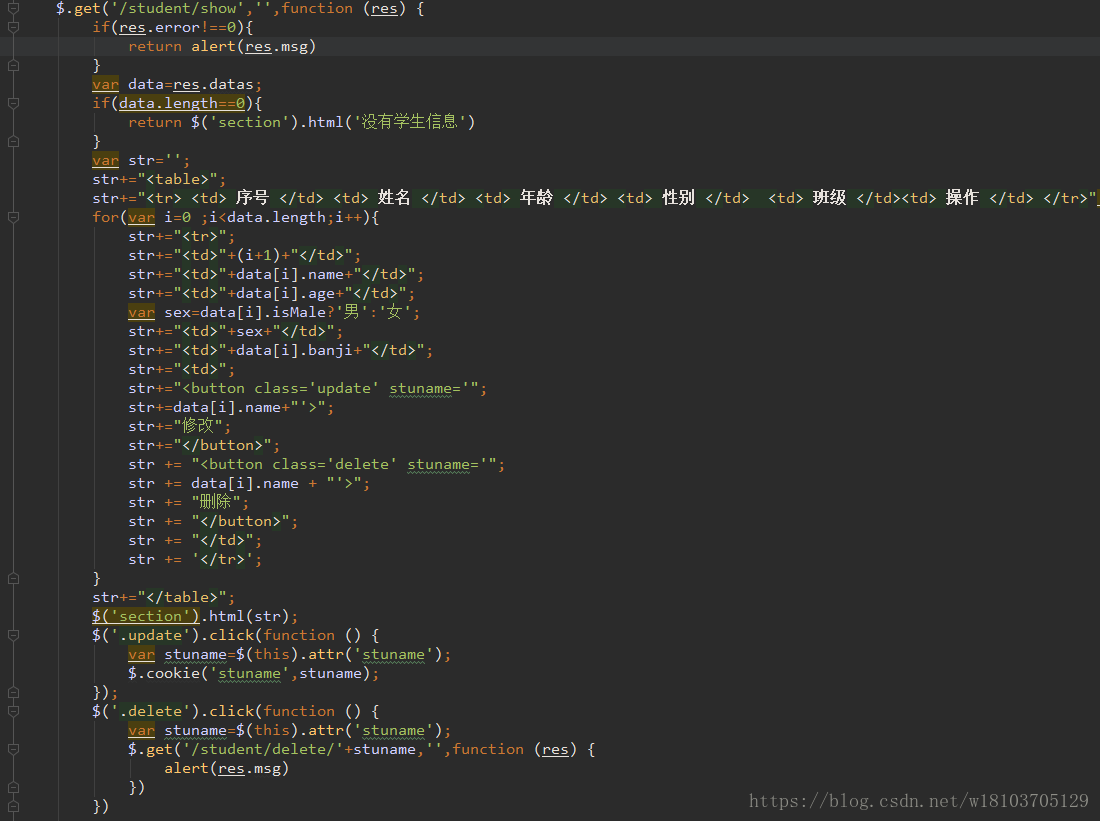Click the 修改 text inside the update button string
1100x821 pixels.
pos(200,425)
